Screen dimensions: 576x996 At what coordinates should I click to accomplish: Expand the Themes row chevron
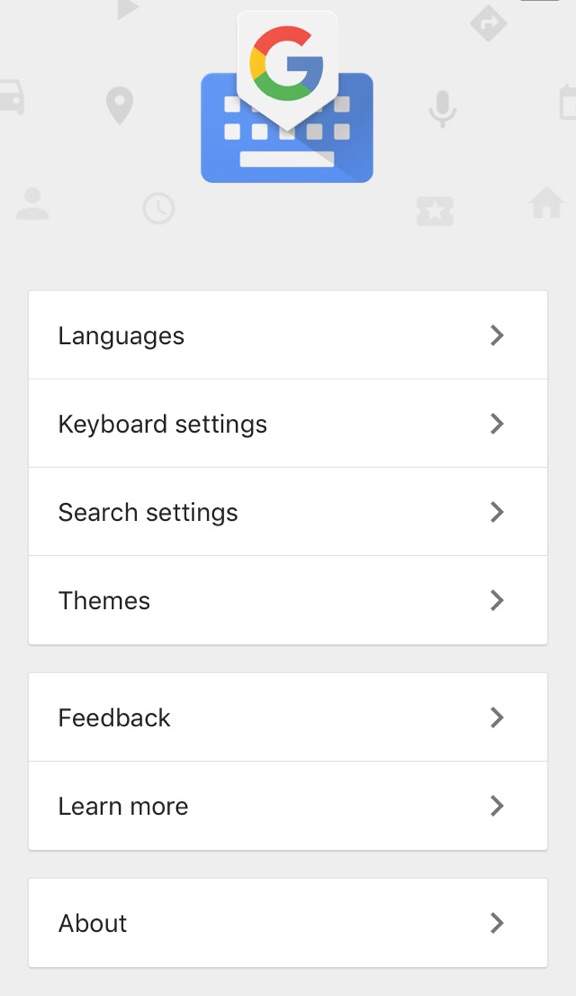point(497,600)
